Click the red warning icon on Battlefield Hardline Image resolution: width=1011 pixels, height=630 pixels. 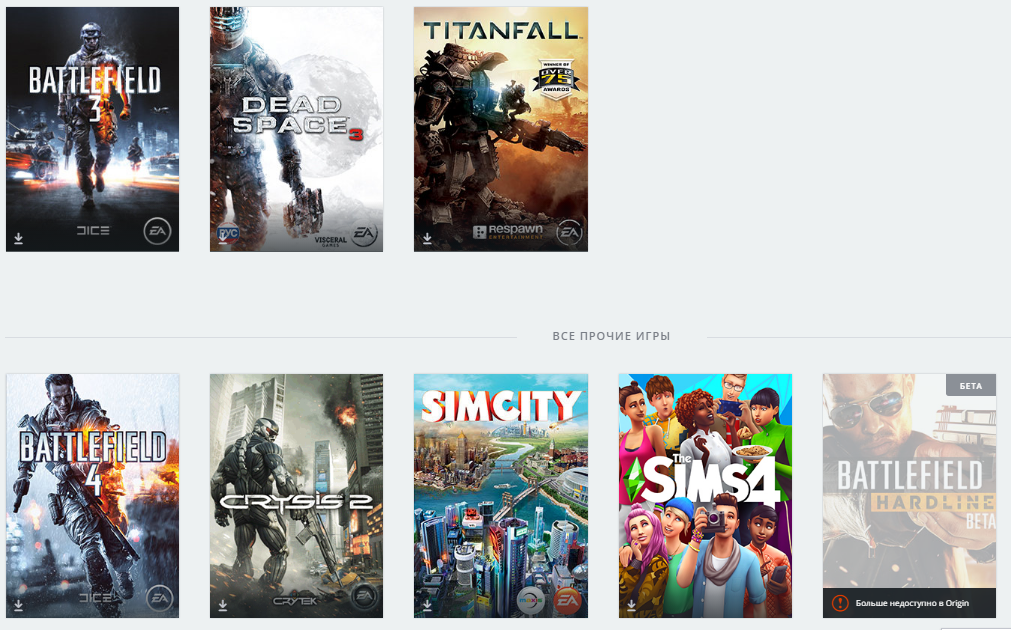(x=839, y=603)
